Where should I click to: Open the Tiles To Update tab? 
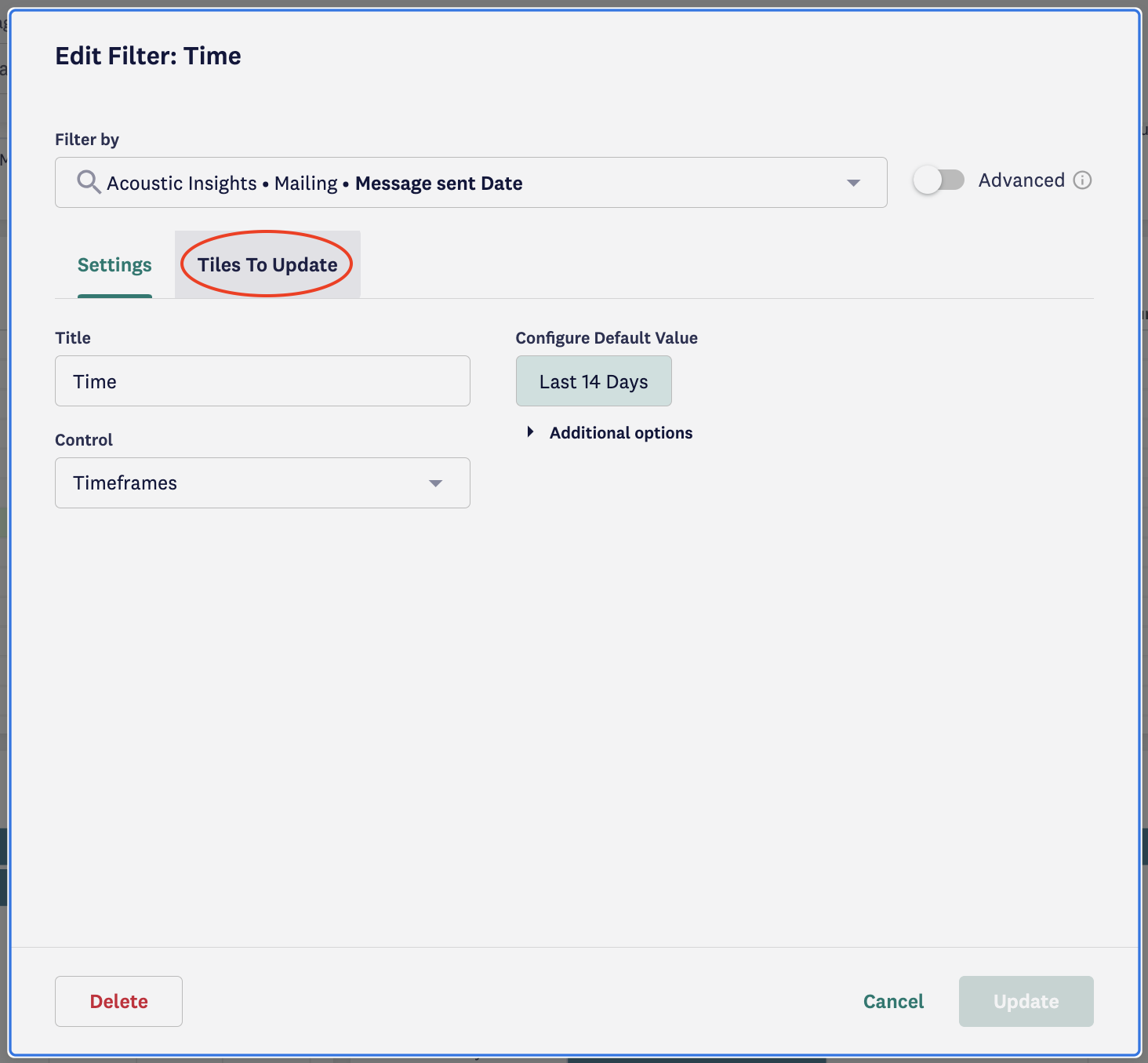(267, 265)
